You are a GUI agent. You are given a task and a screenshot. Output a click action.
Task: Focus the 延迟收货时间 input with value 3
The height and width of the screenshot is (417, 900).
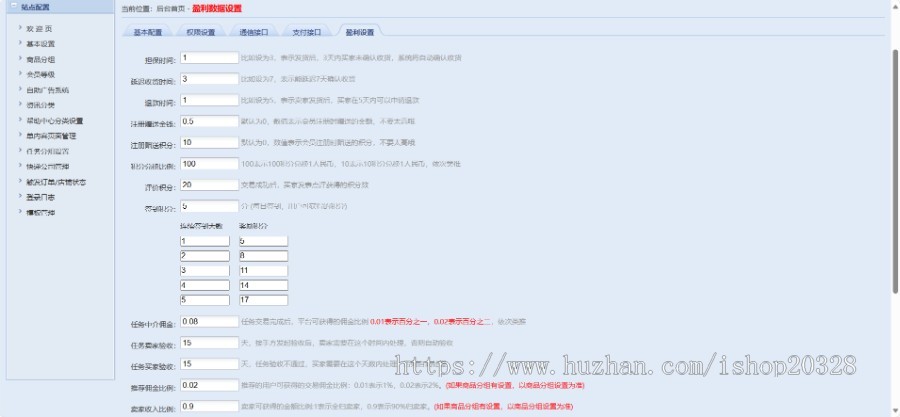pyautogui.click(x=210, y=79)
